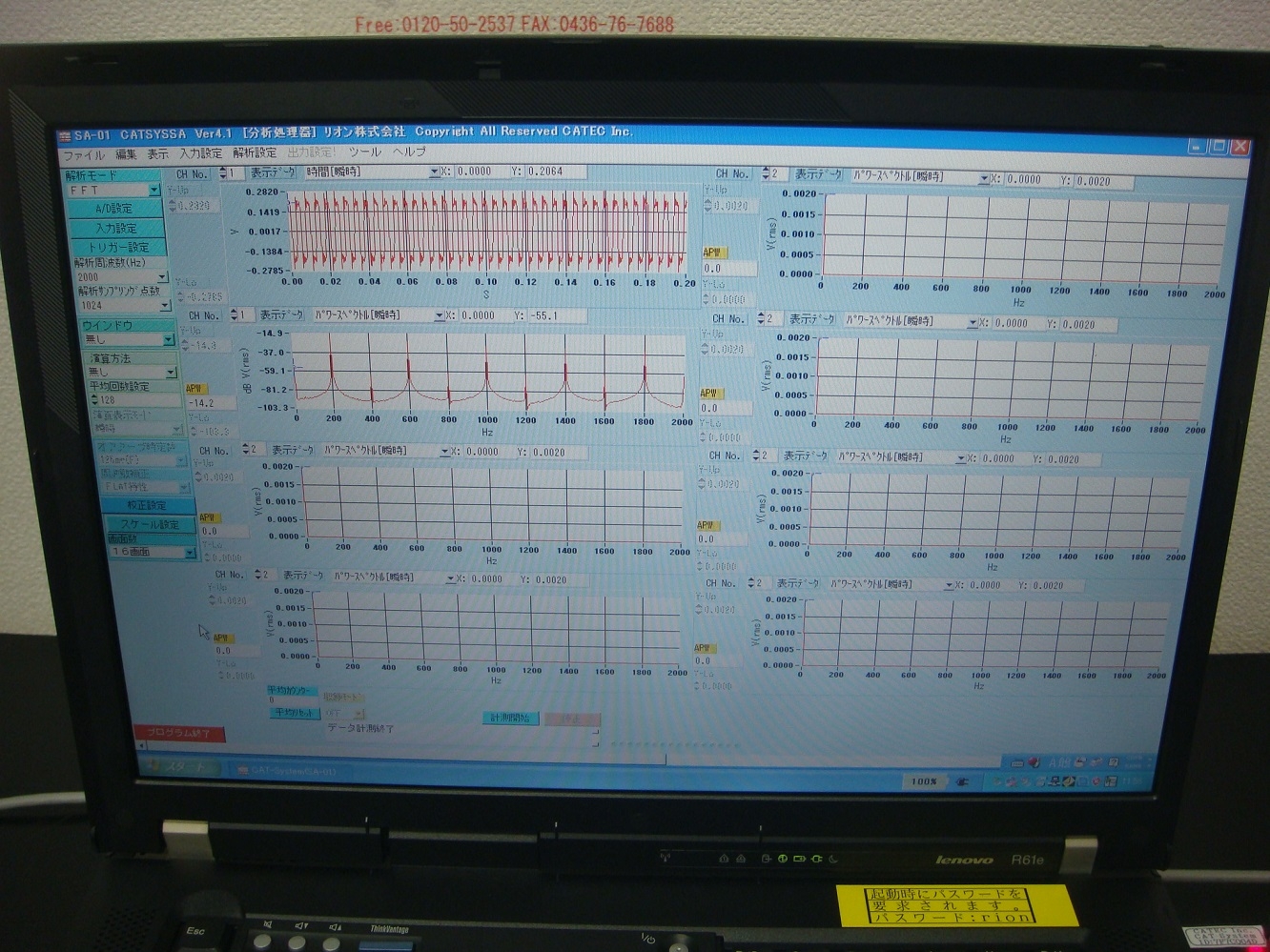The width and height of the screenshot is (1270, 952).
Task: Minimize the CATSYSSA window
Action: point(1198,146)
